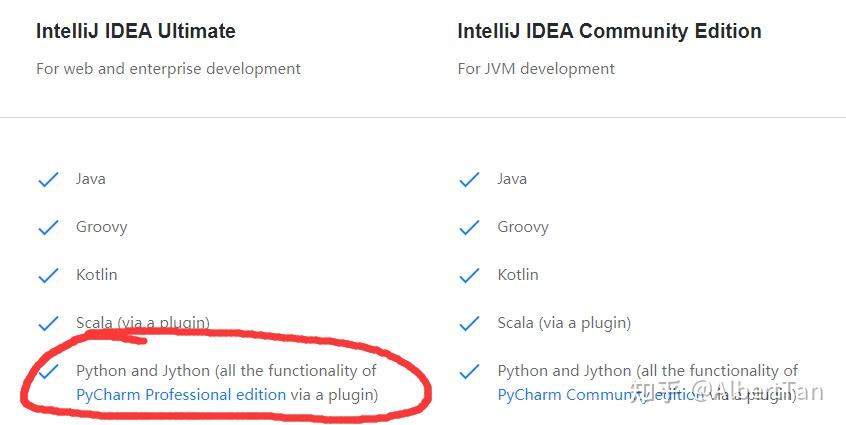Viewport: 846px width, 425px height.
Task: Click the checkmark beside Kotlin under Ultimate
Action: tap(48, 276)
